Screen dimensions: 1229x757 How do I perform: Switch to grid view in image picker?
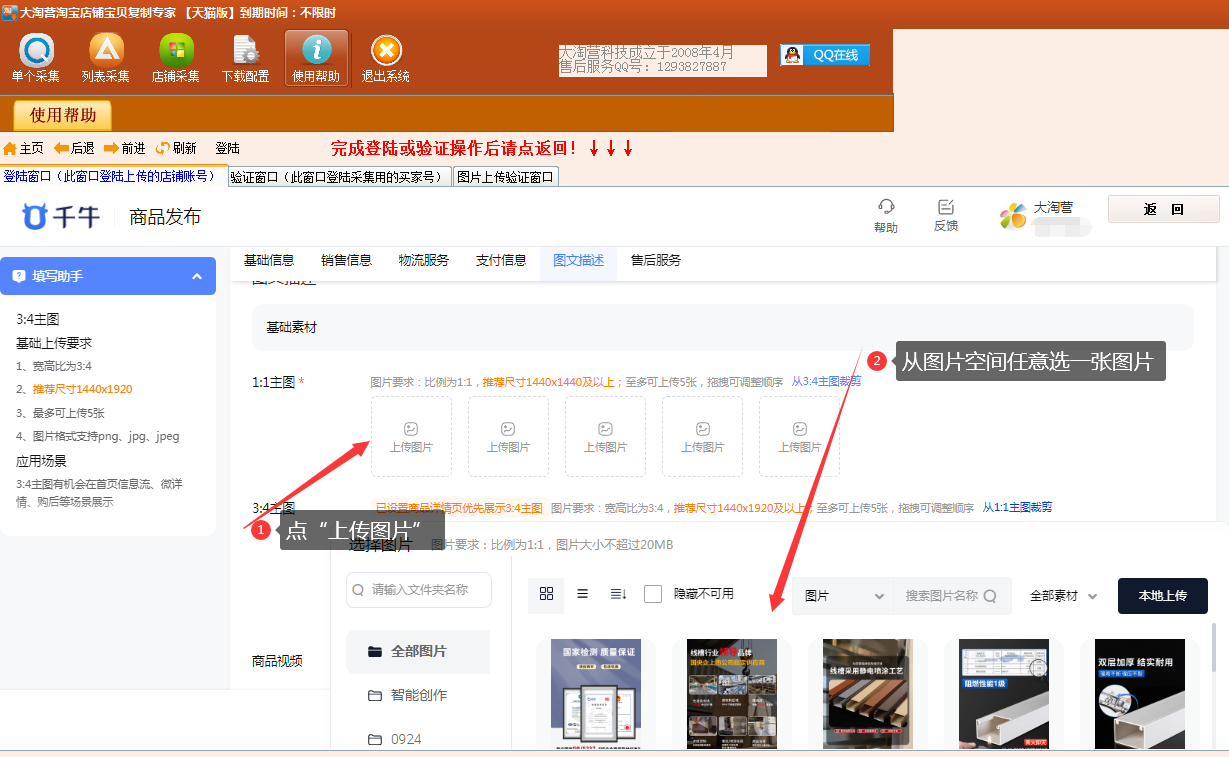(x=546, y=594)
